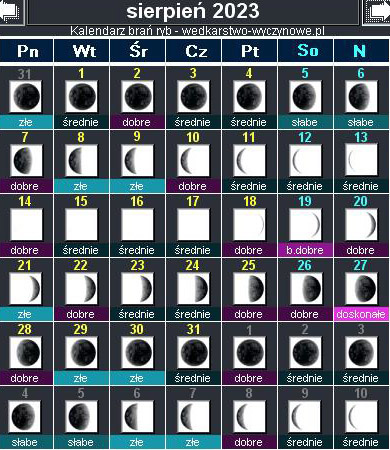Click 'dobre' rating under August 18
This screenshot has width=390, height=450.
pos(250,250)
